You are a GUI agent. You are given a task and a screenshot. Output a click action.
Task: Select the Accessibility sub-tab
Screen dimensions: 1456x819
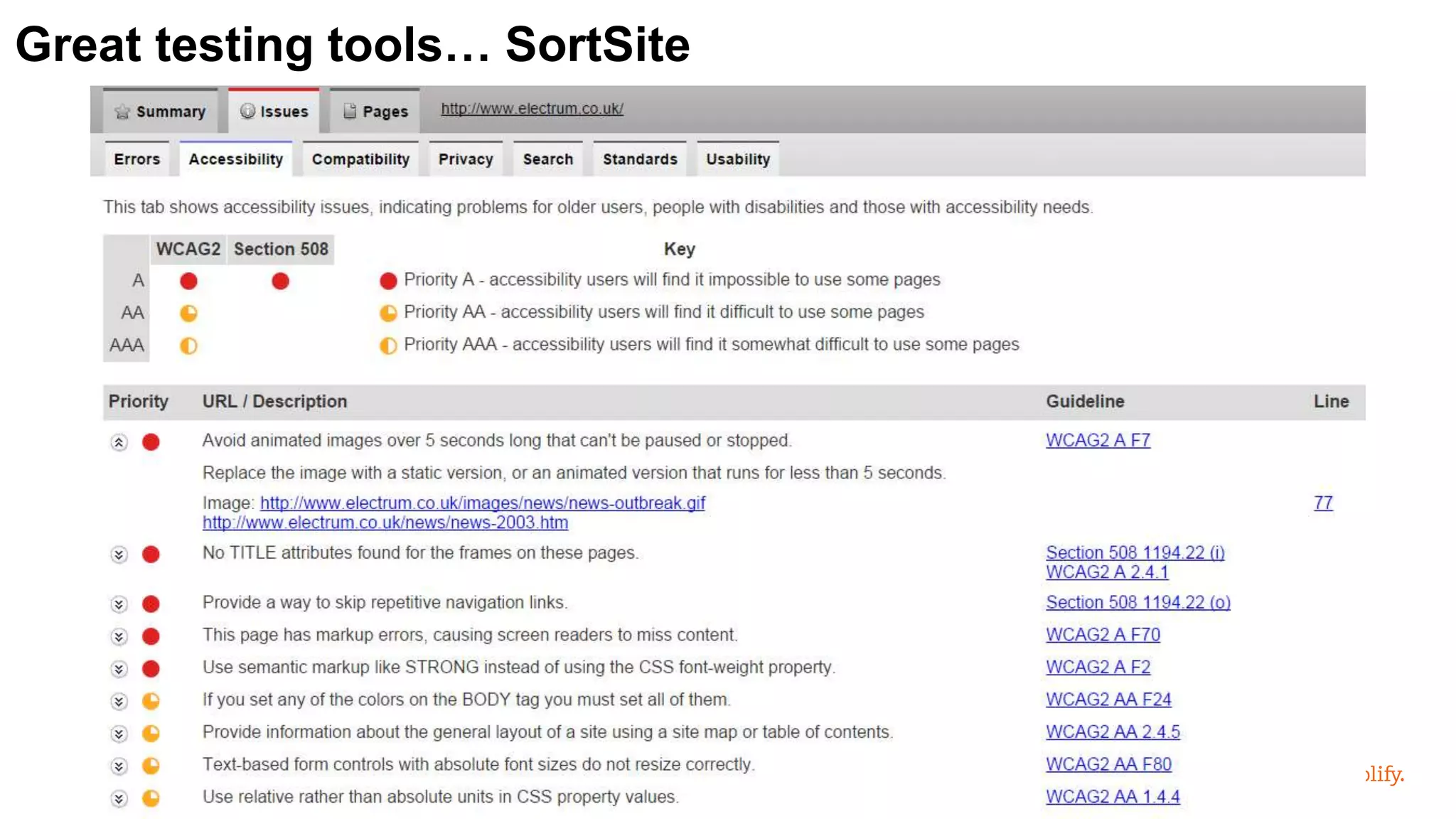(x=236, y=159)
